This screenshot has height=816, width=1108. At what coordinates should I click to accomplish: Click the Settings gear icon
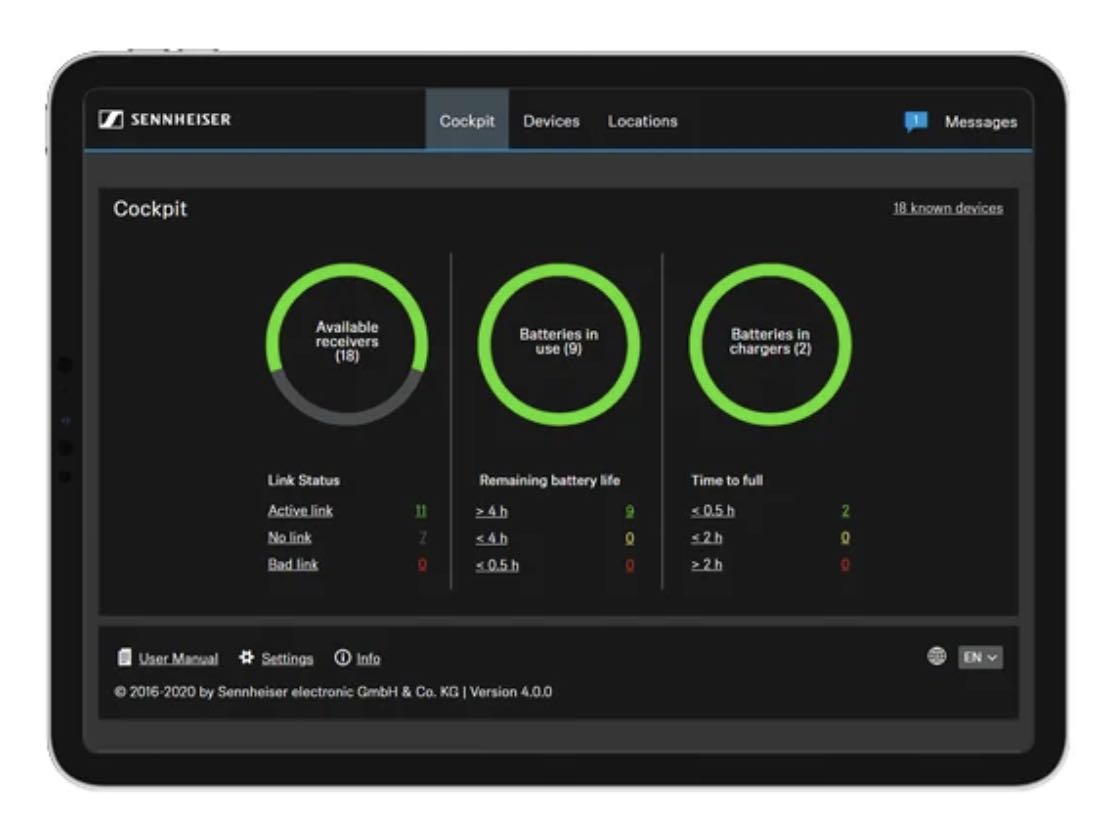point(246,658)
